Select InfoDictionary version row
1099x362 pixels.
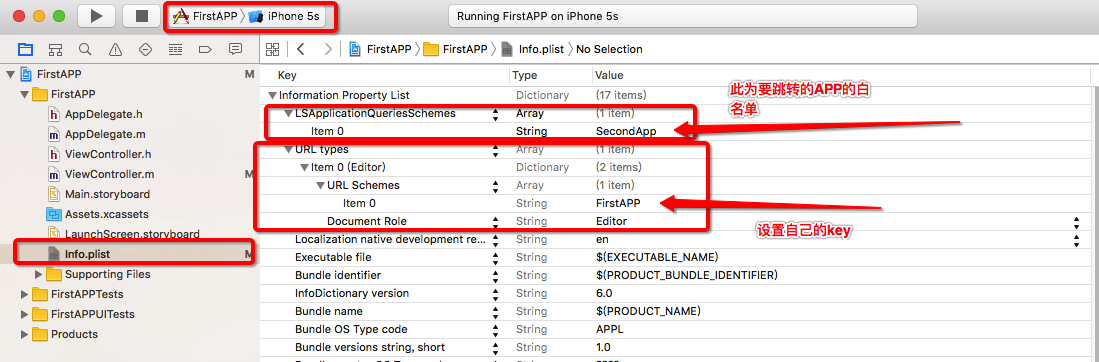click(675, 294)
